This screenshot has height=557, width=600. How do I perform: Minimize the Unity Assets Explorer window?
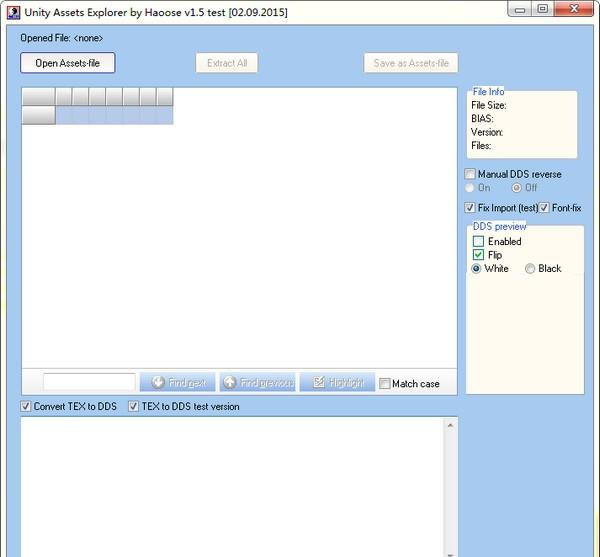coord(520,9)
